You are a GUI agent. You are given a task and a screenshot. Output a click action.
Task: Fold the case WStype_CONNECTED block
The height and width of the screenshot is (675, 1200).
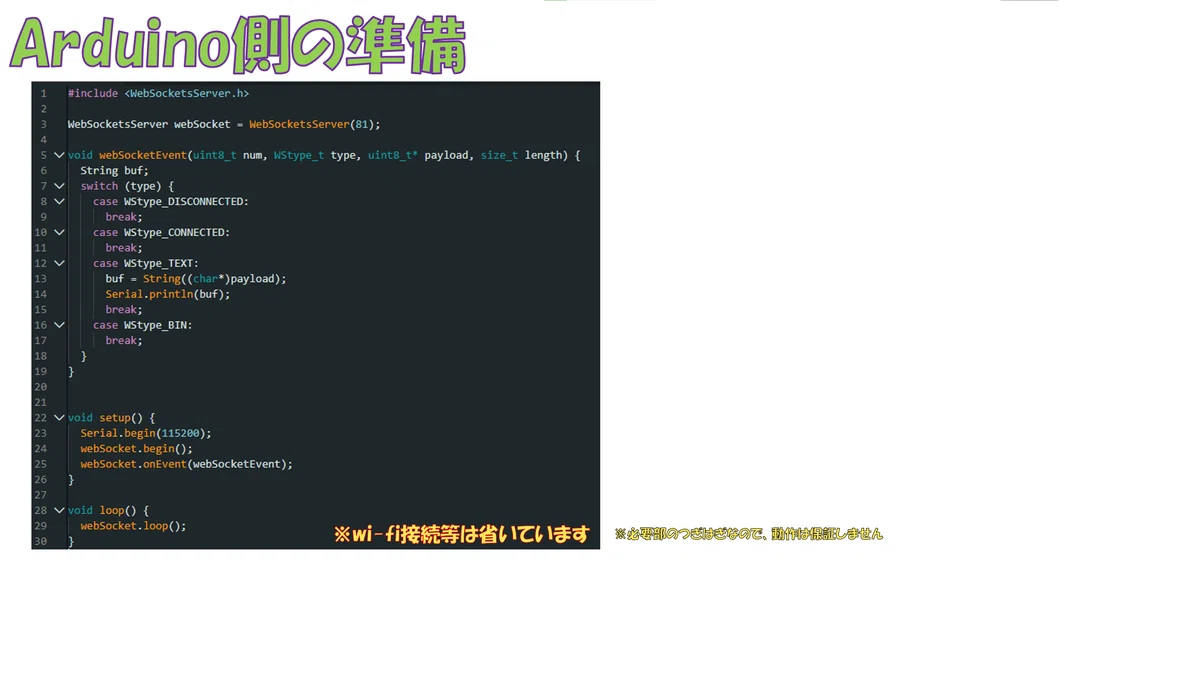[x=59, y=232]
